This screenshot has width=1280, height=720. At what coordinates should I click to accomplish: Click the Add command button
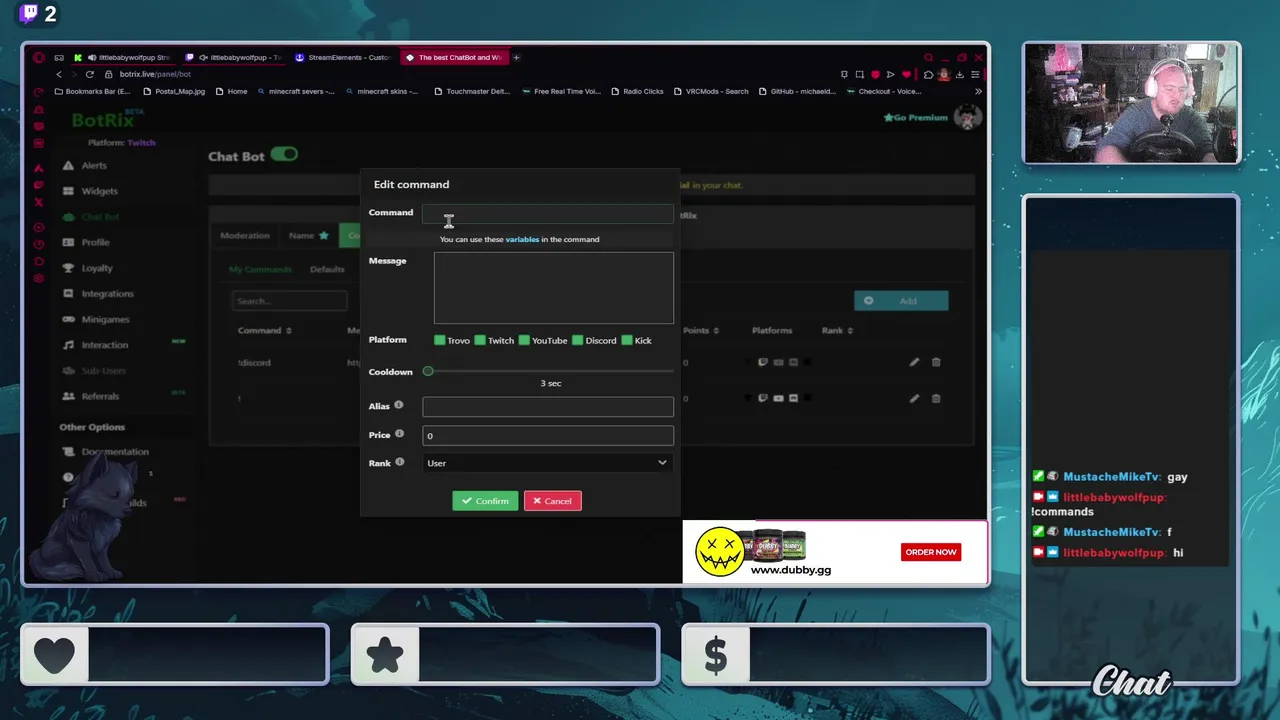coord(901,301)
